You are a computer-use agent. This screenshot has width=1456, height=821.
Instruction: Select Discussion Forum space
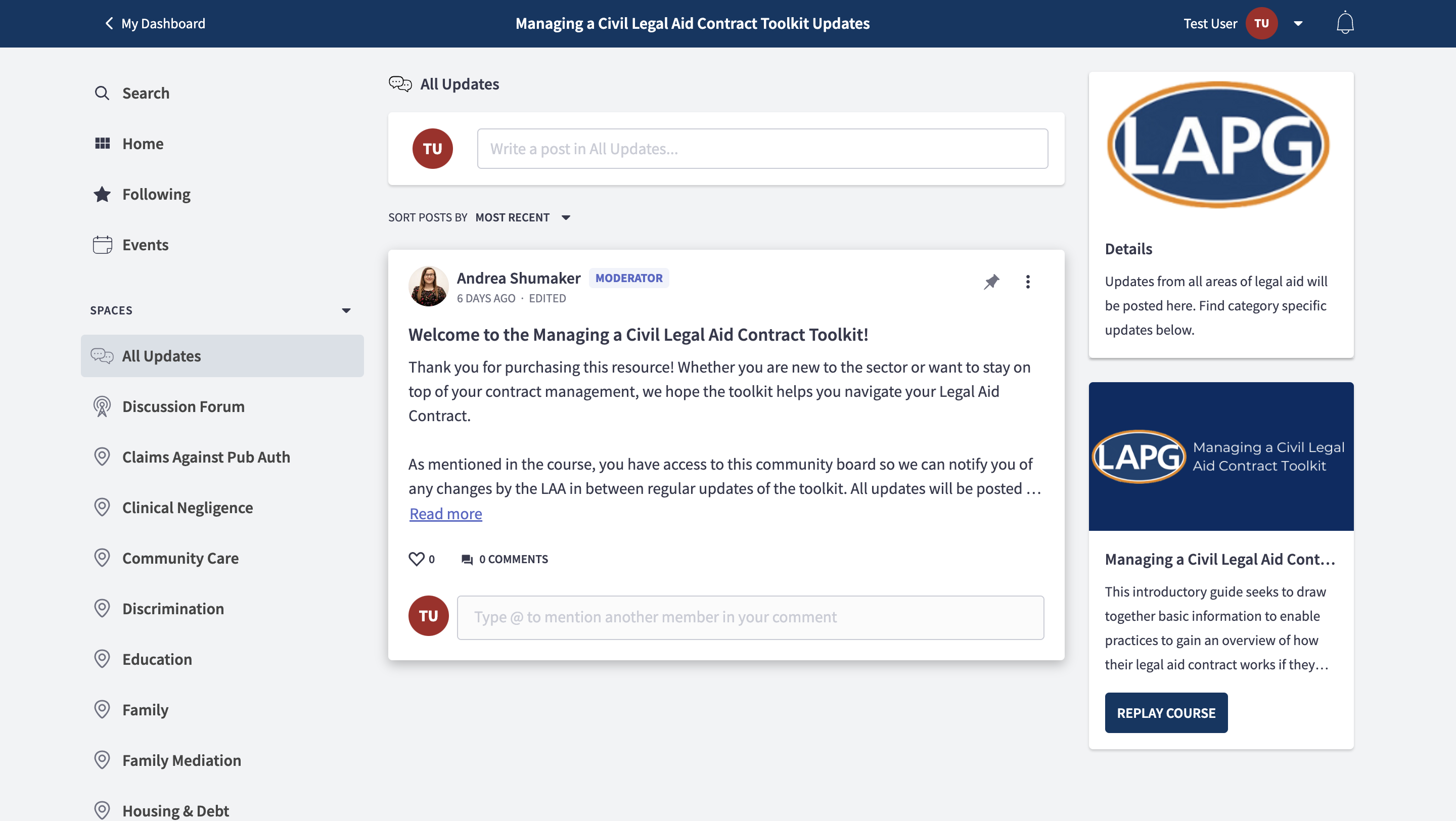point(183,406)
